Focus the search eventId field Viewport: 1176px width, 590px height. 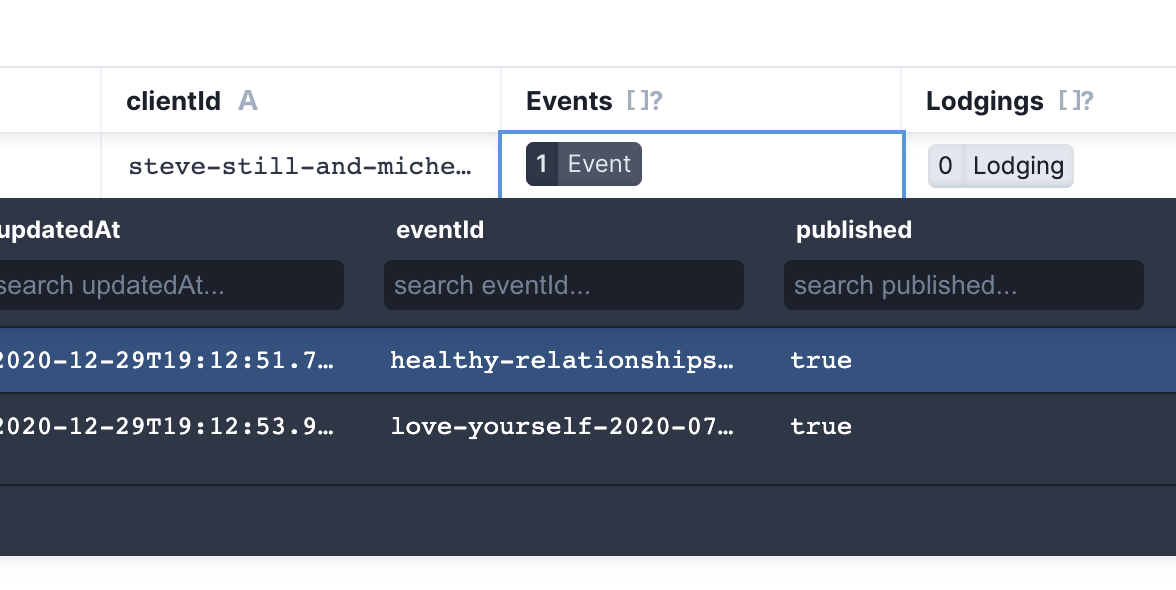point(564,285)
